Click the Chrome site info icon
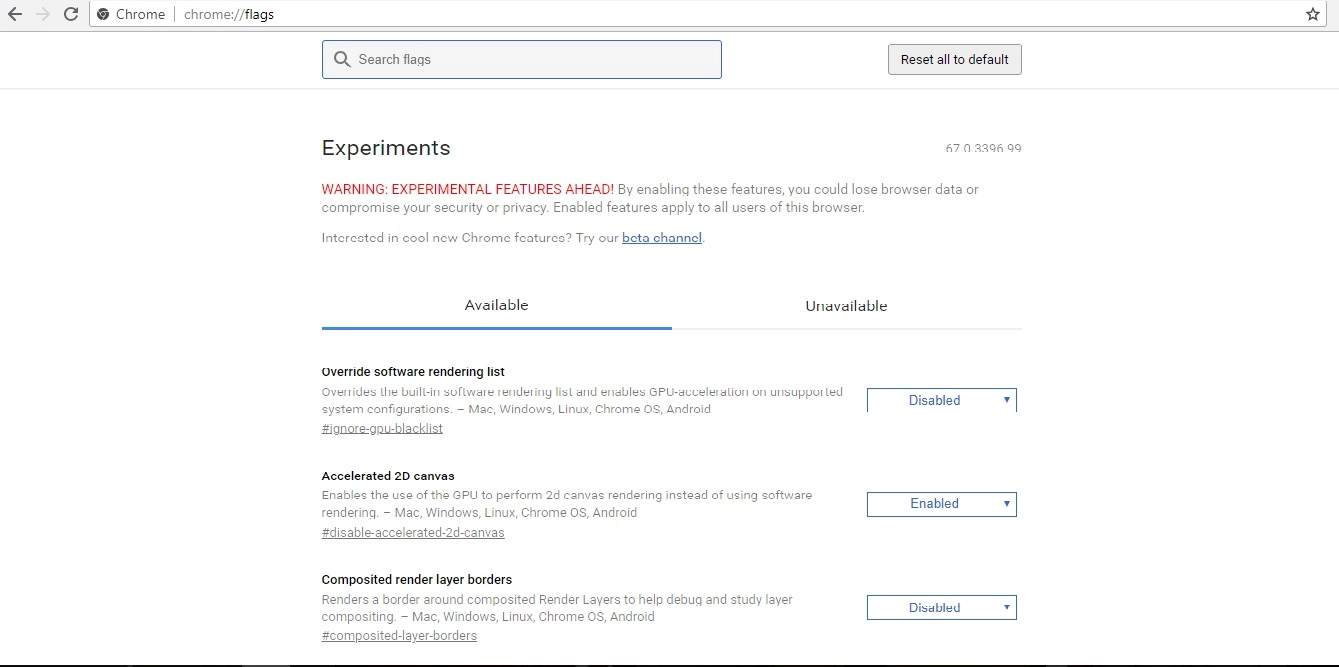The width and height of the screenshot is (1339, 667). [x=103, y=15]
